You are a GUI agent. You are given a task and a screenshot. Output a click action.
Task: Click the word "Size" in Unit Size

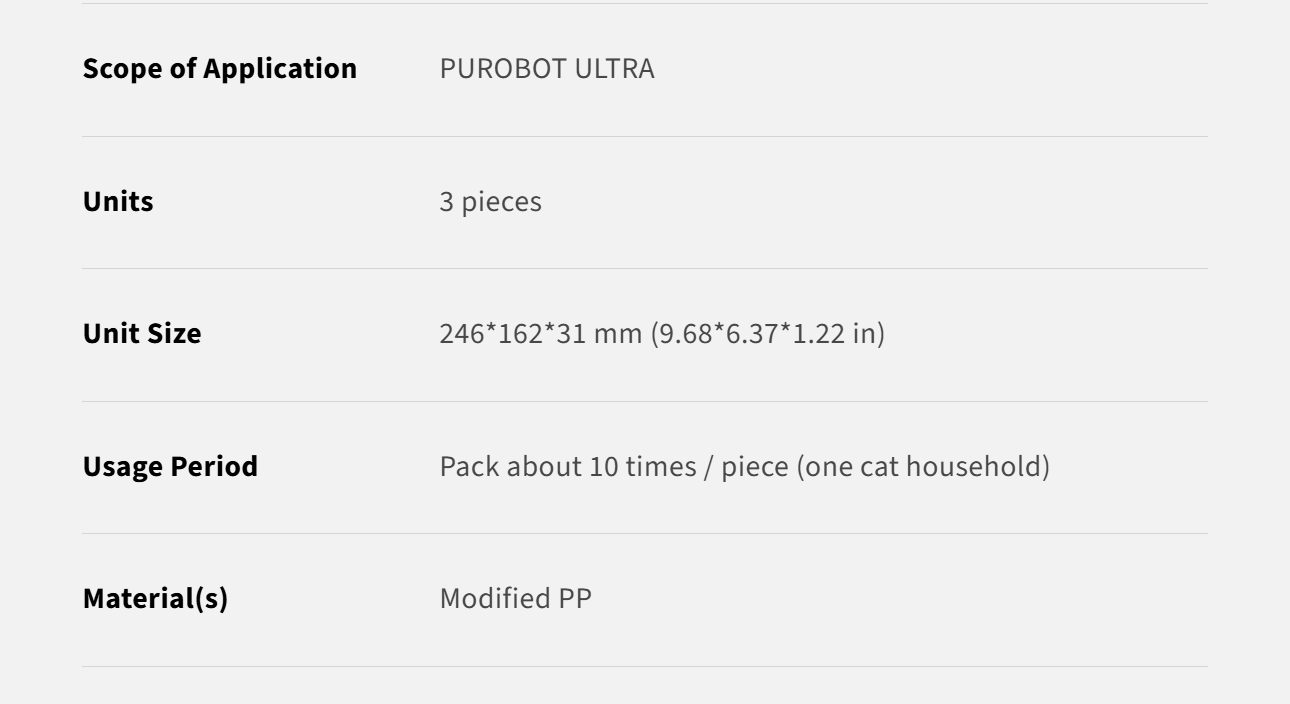[174, 334]
